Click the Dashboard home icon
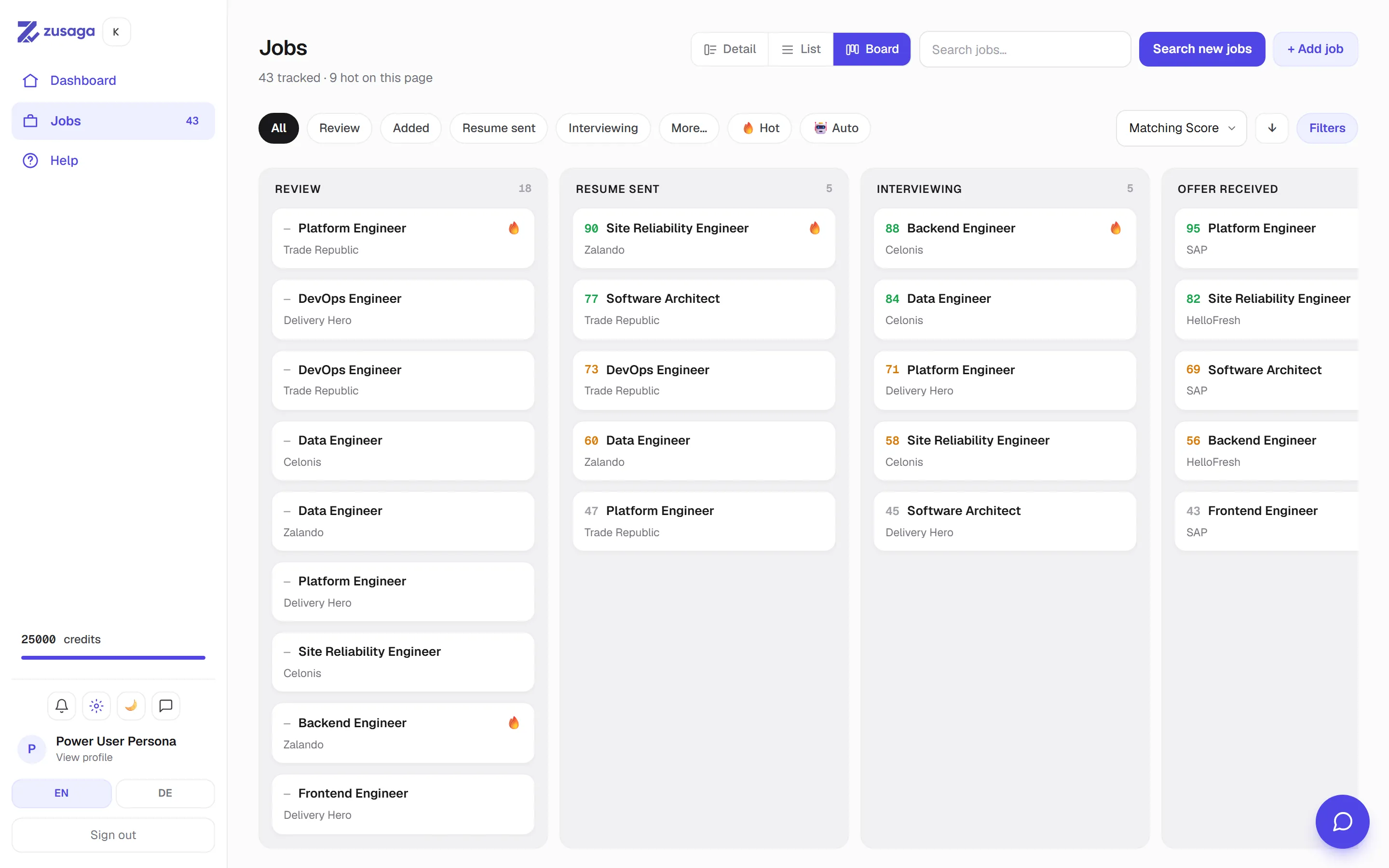 [x=30, y=81]
